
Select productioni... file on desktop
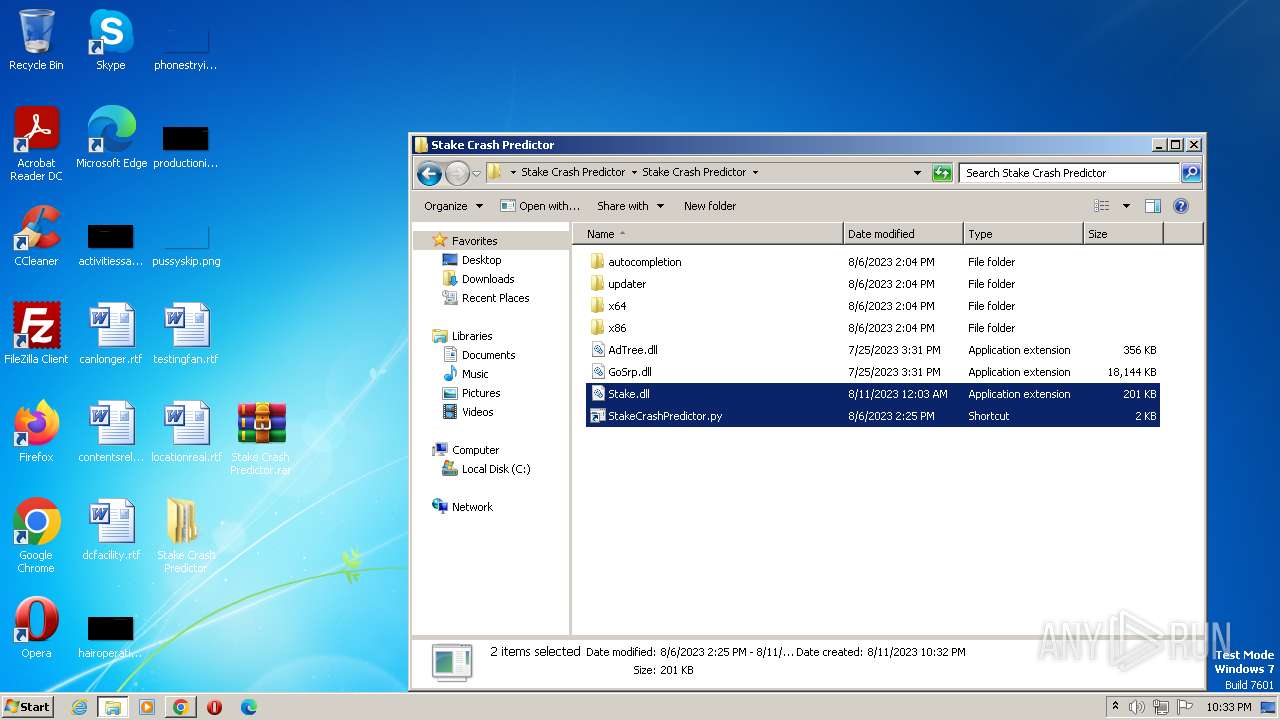185,146
